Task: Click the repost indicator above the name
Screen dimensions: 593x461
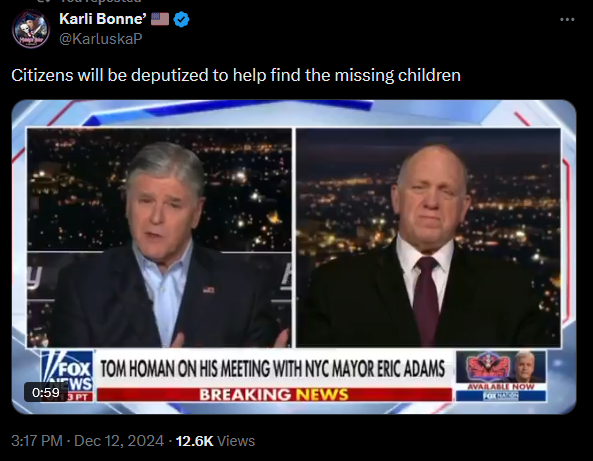Action: point(89,1)
